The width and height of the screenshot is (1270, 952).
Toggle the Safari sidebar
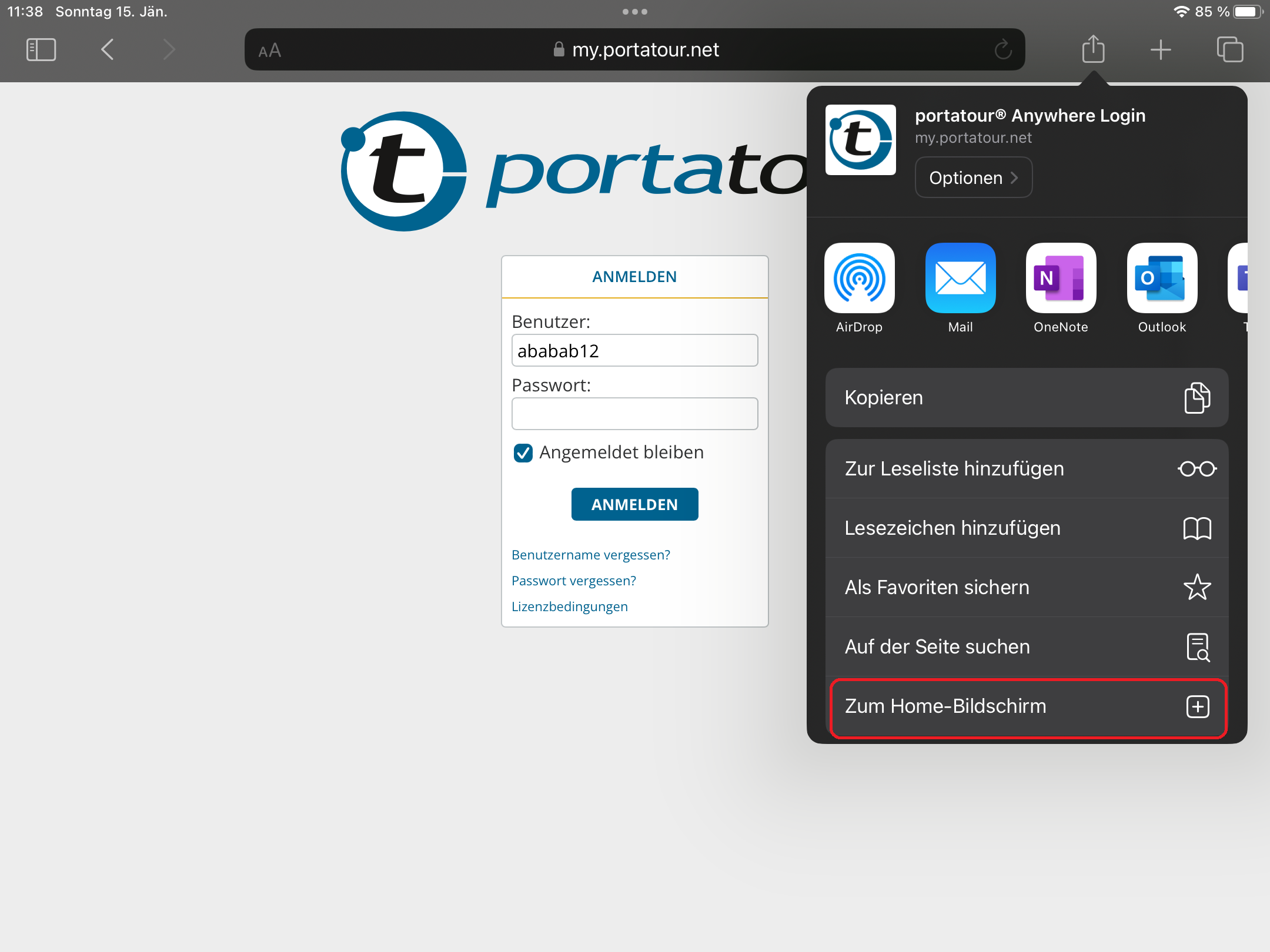pyautogui.click(x=41, y=50)
